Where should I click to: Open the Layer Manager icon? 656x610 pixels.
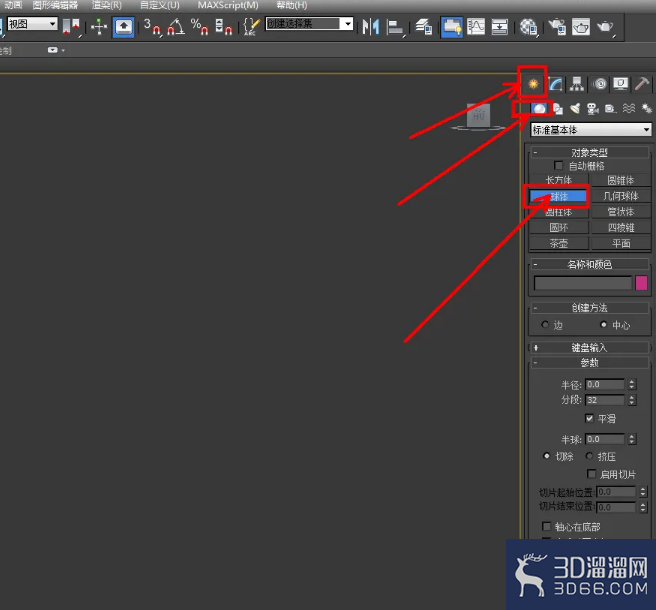point(423,27)
